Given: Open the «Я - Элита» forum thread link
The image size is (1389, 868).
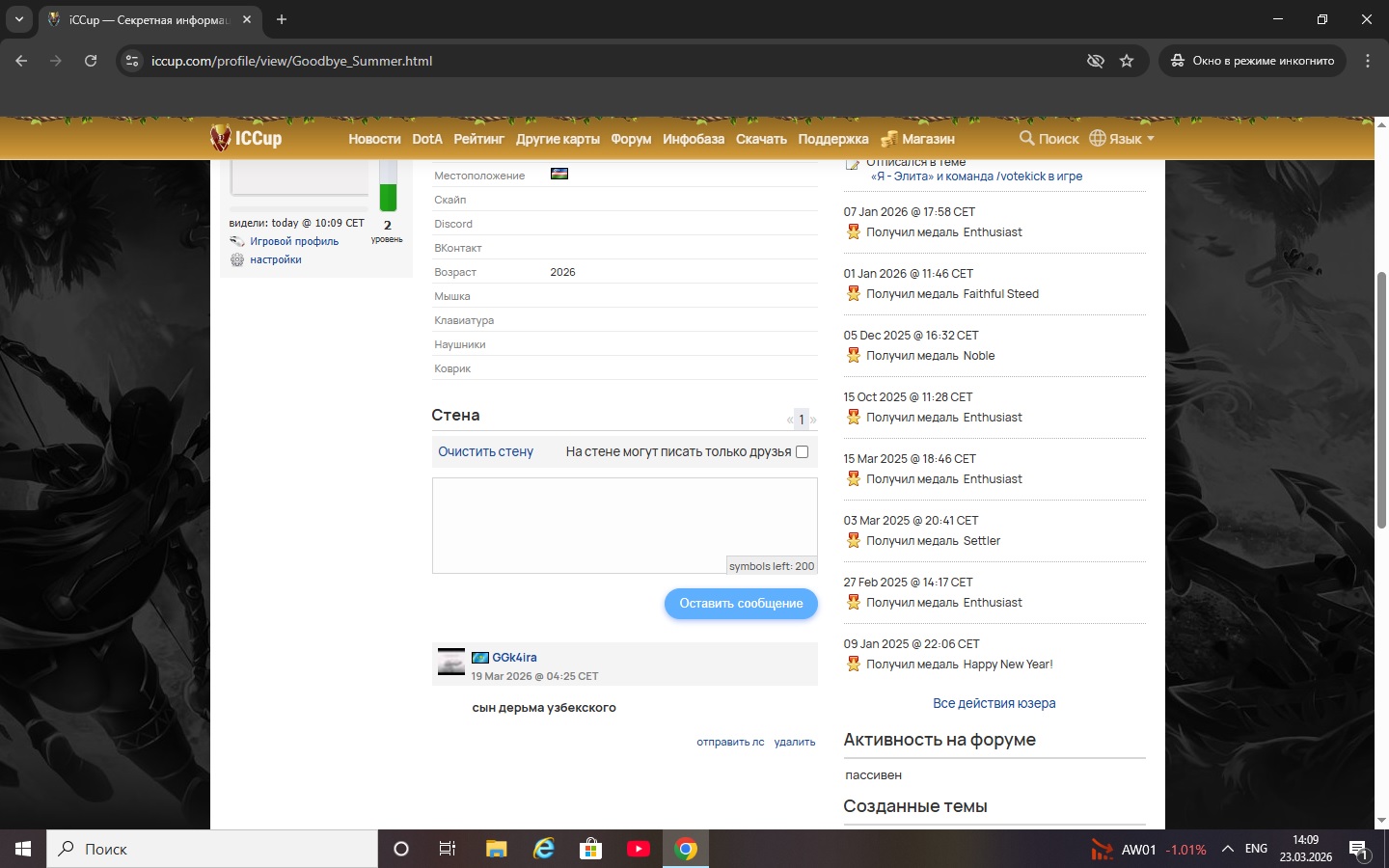Looking at the screenshot, I should click(976, 176).
